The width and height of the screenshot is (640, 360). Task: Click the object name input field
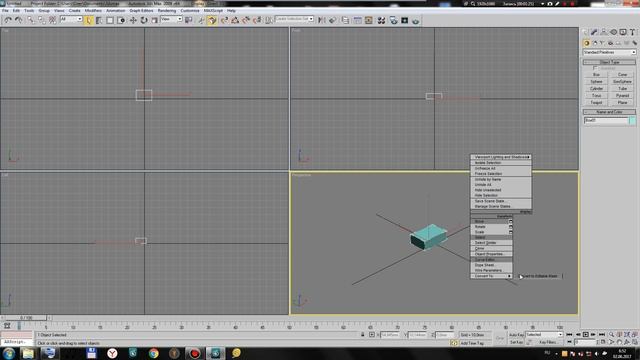(606, 120)
